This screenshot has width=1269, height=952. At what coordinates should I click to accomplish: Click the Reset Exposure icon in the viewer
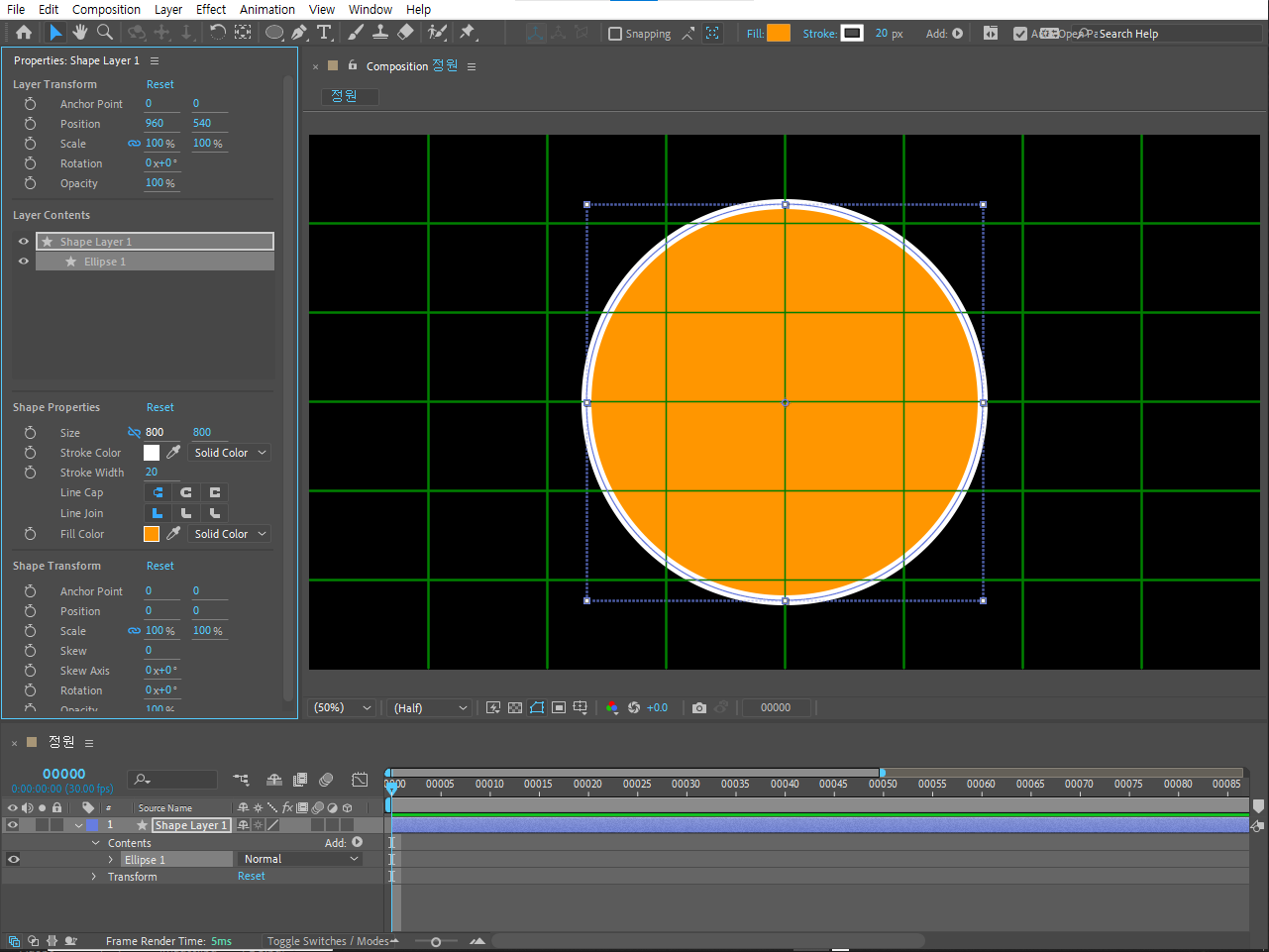point(634,707)
